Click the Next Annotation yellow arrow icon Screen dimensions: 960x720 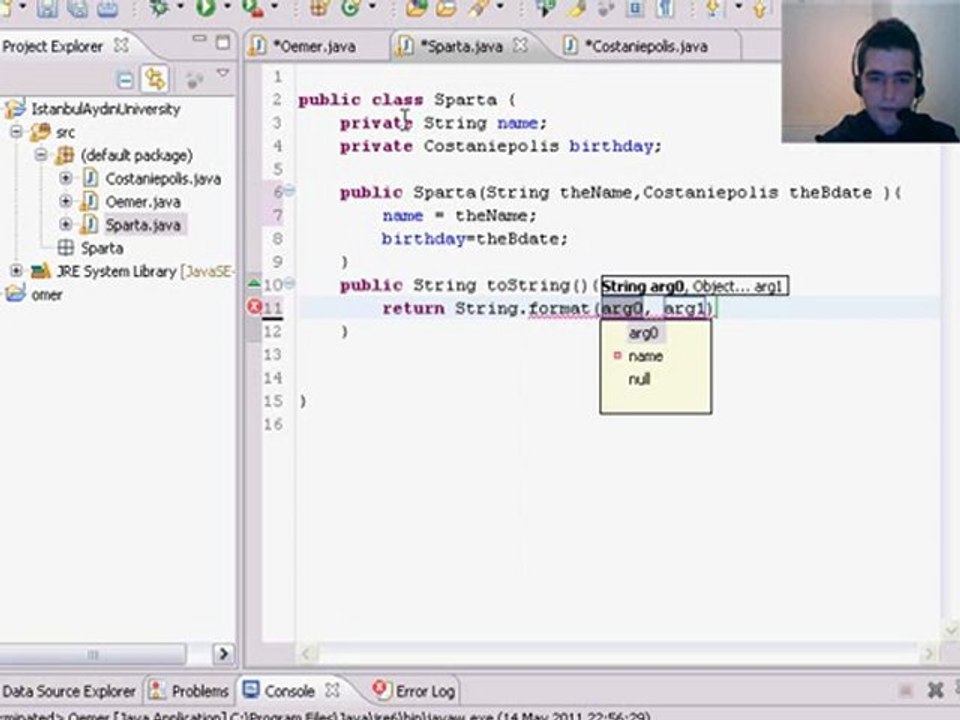pos(713,7)
